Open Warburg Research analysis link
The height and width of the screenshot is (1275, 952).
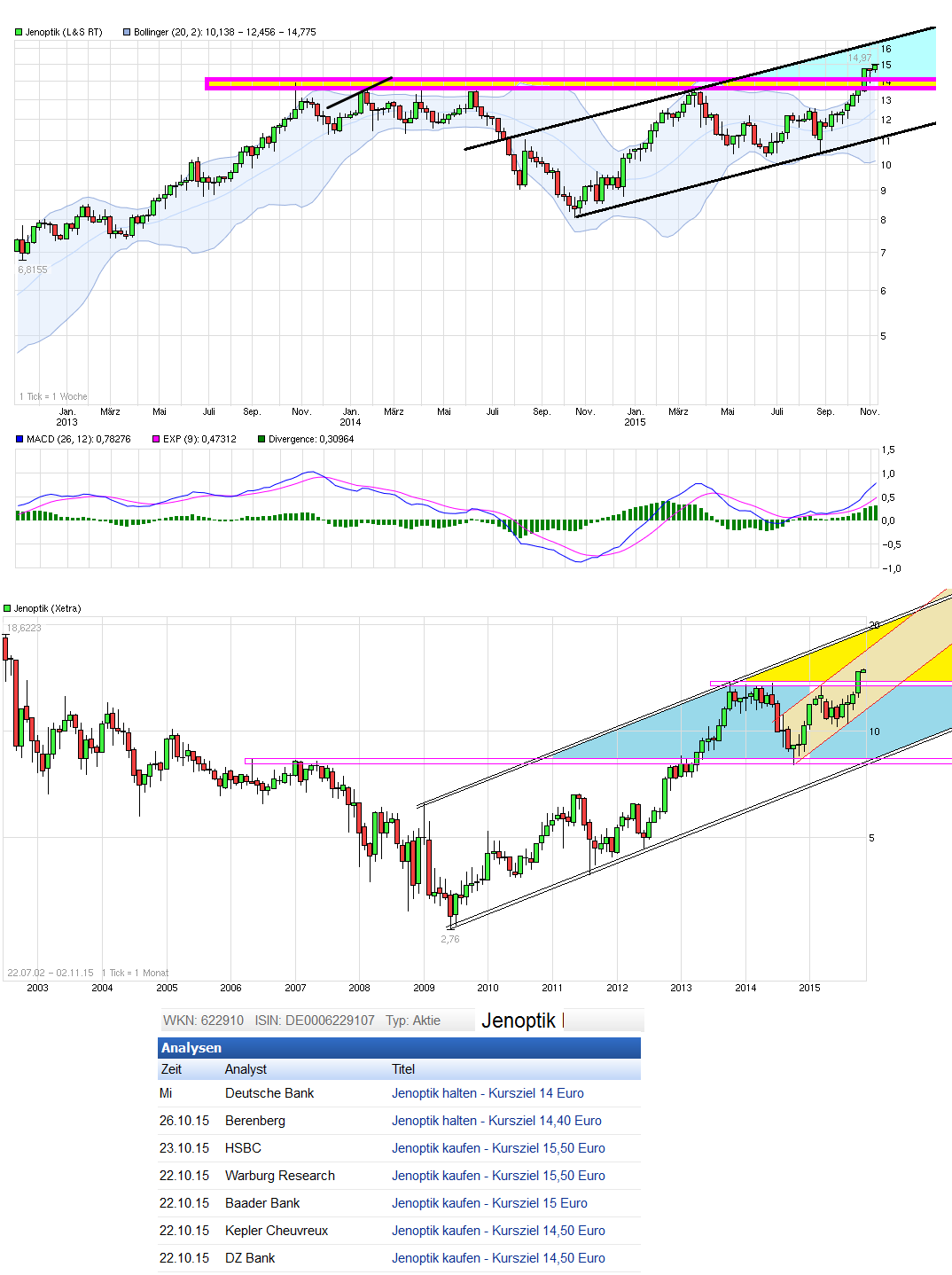point(498,1176)
